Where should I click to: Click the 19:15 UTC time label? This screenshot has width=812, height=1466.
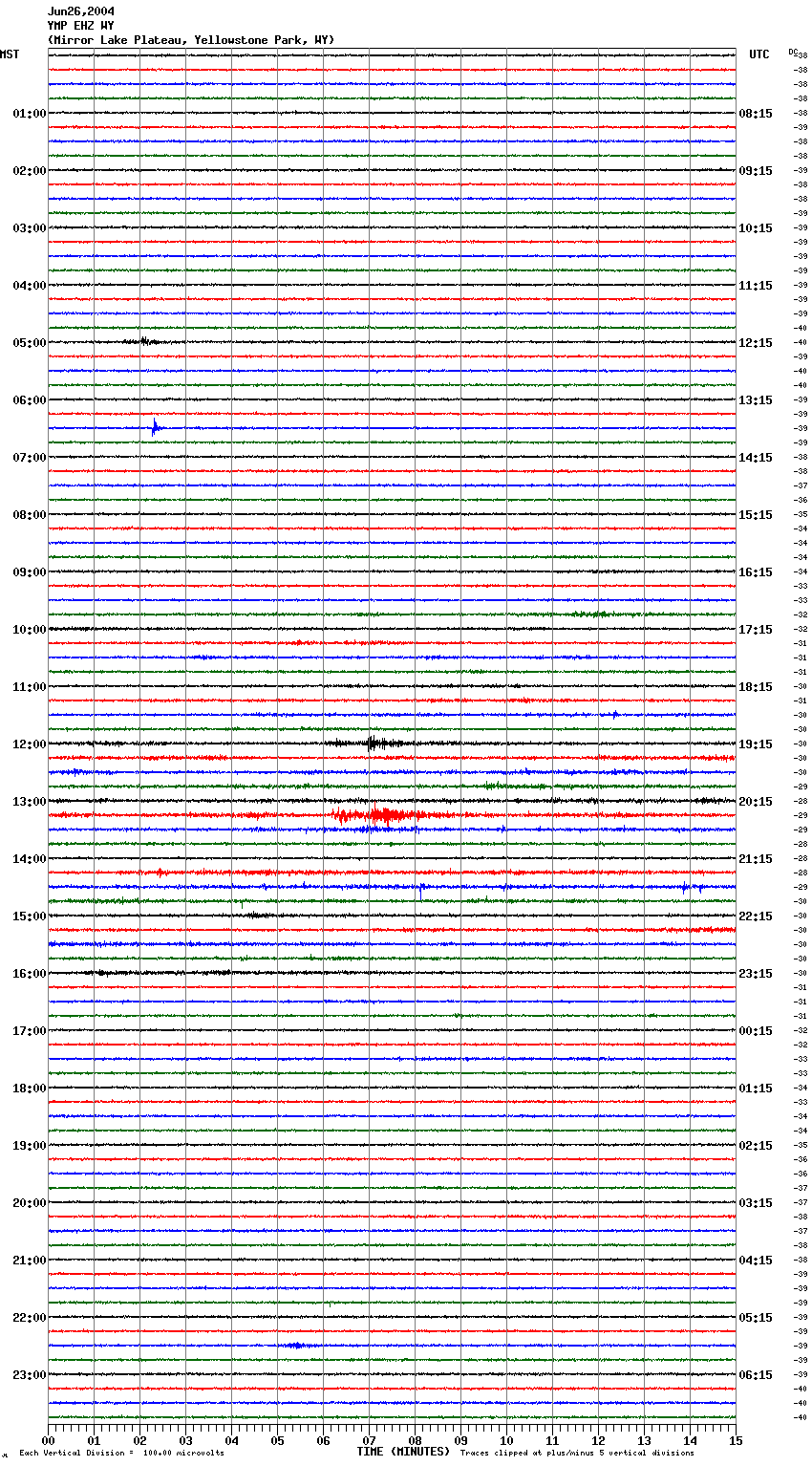click(756, 744)
